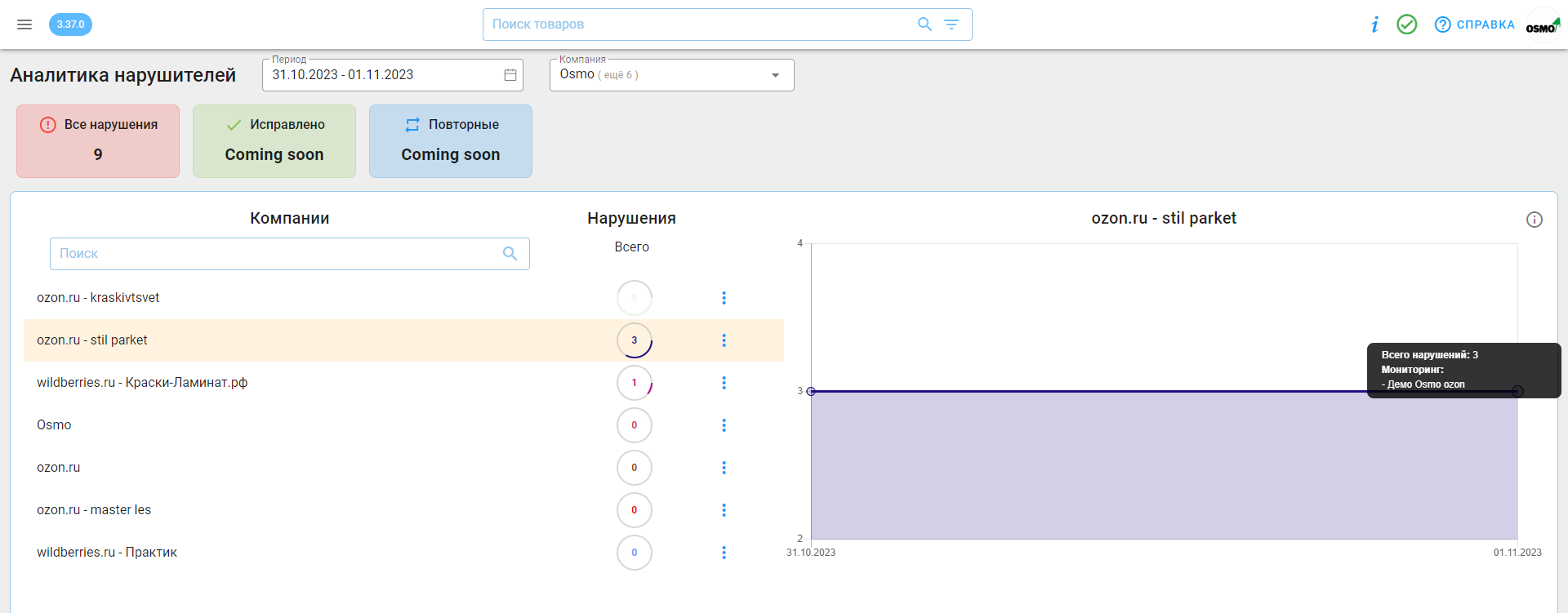Click the magnifier icon in company search
The width and height of the screenshot is (1568, 613).
(510, 254)
